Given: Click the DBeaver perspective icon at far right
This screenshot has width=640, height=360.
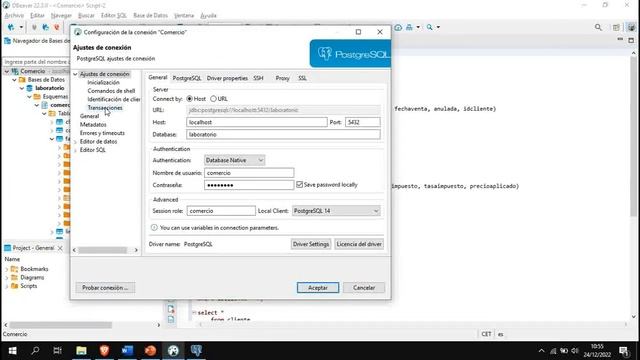Looking at the screenshot, I should (631, 27).
